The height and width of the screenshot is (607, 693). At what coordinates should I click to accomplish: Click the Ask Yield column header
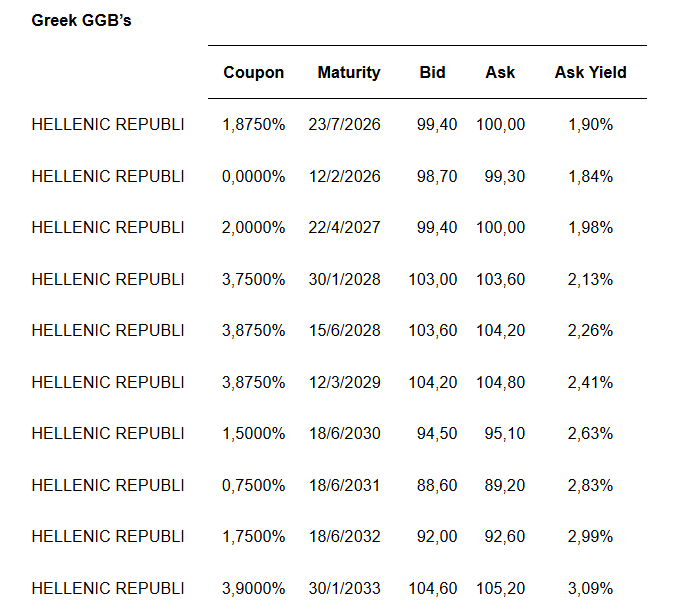(x=590, y=72)
